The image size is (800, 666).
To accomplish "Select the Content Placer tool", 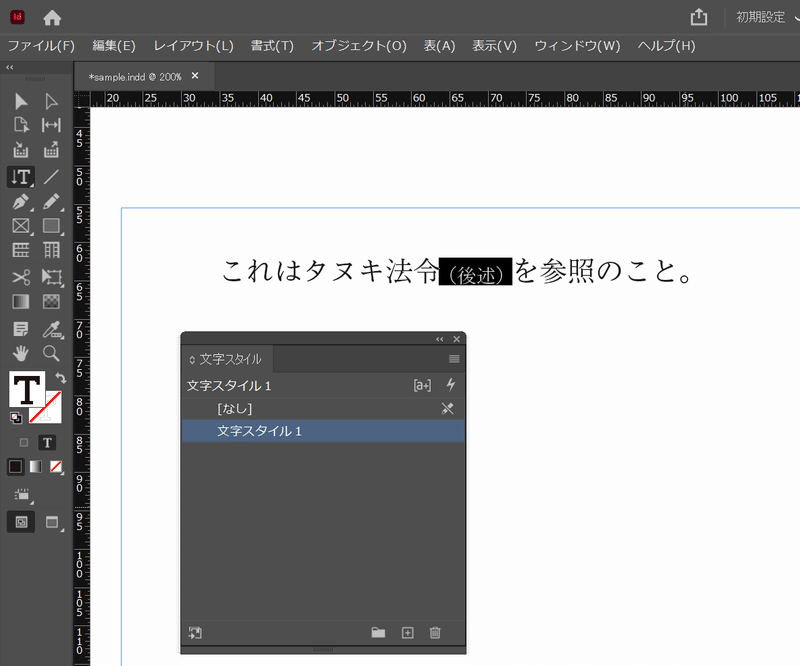I will pos(51,150).
